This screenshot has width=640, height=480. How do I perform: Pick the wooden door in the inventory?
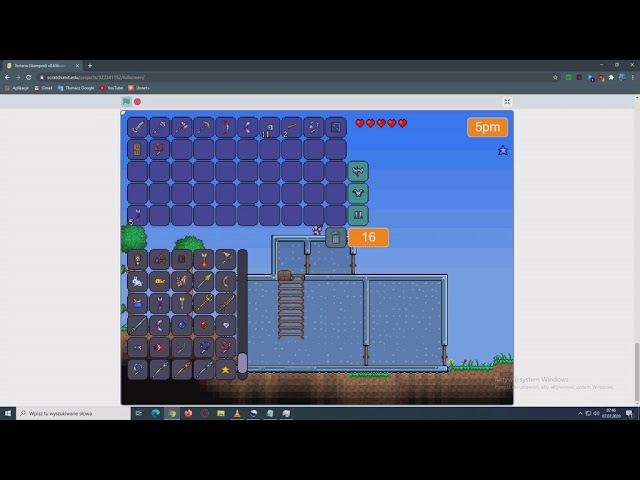(x=137, y=149)
